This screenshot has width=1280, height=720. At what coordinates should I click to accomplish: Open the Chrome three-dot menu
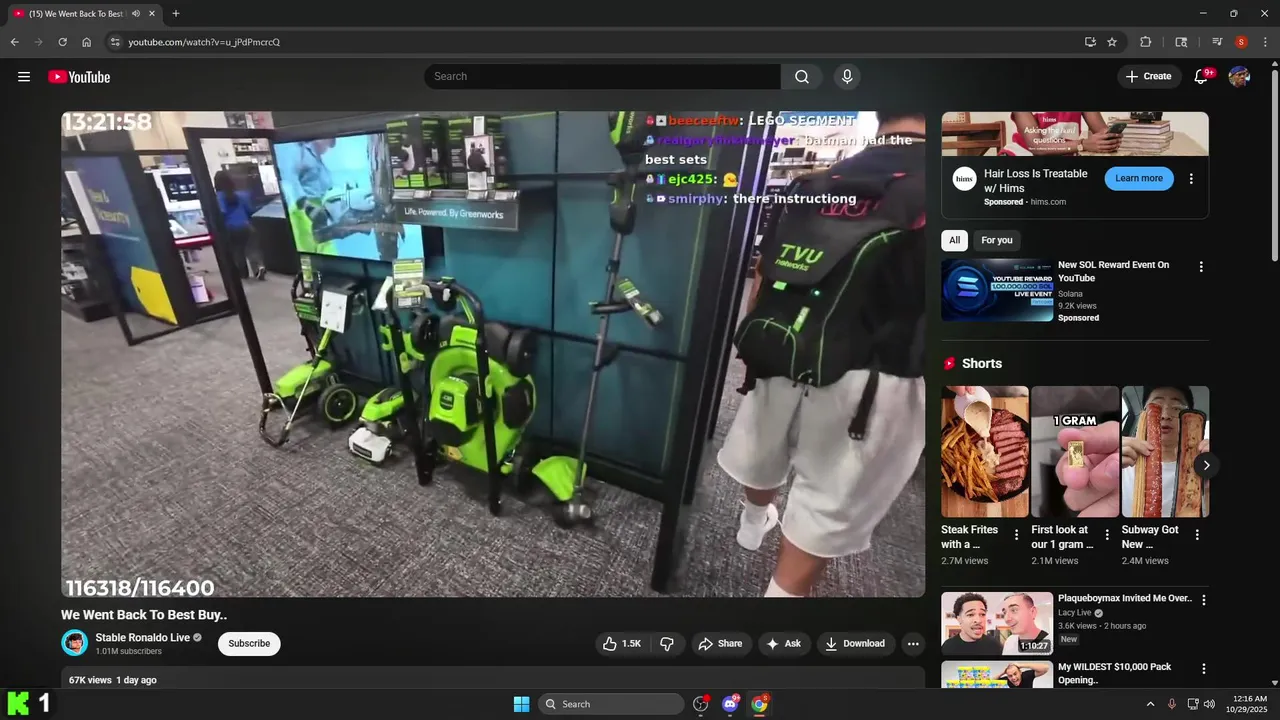pos(1265,42)
